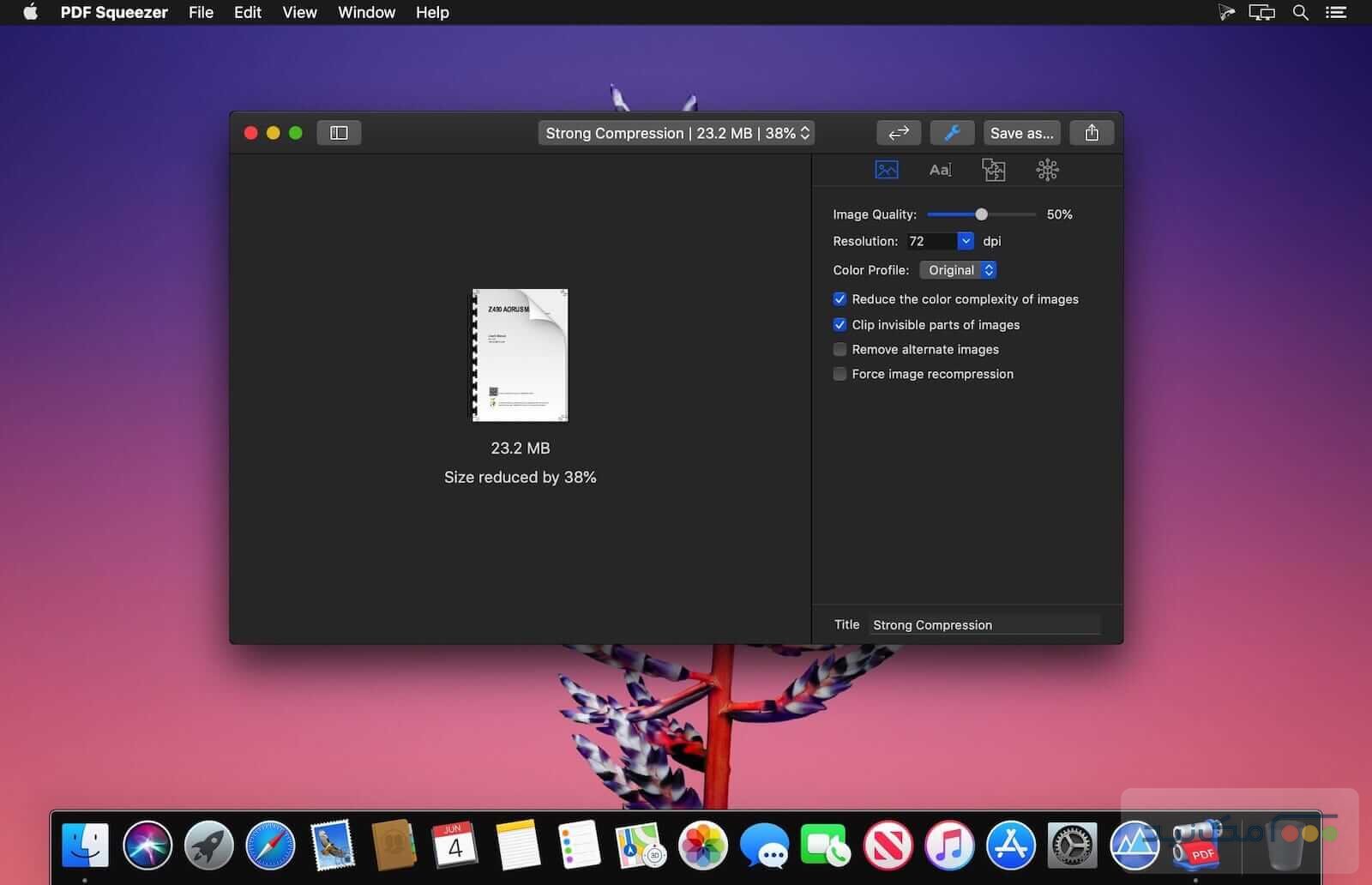Open the metadata settings panel (network icon)

(1048, 169)
